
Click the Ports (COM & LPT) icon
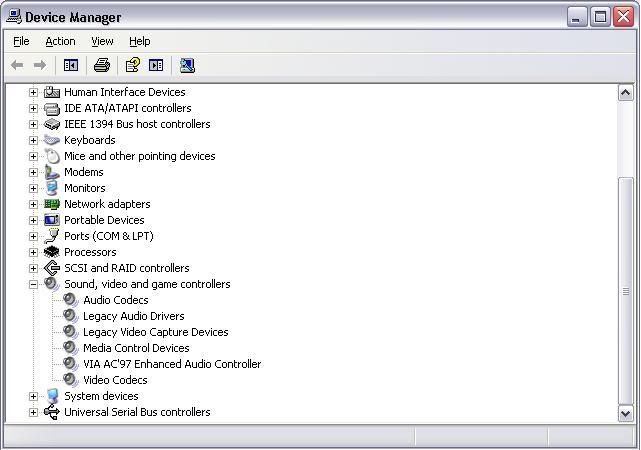(52, 236)
